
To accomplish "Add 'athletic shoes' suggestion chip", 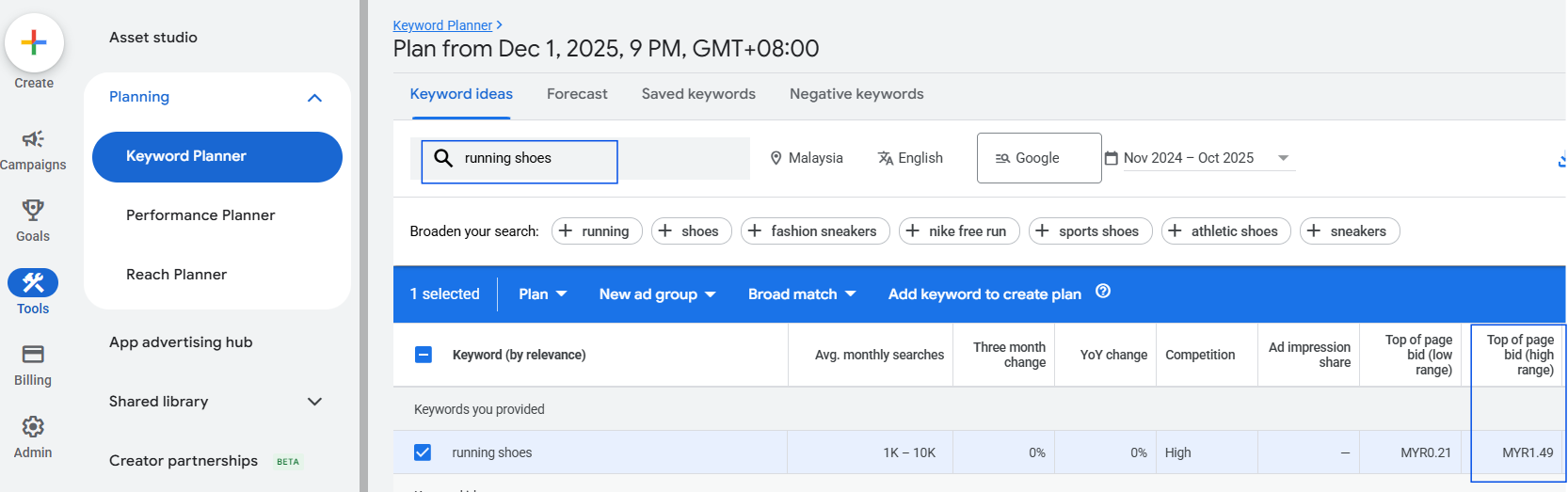I will click(1225, 231).
